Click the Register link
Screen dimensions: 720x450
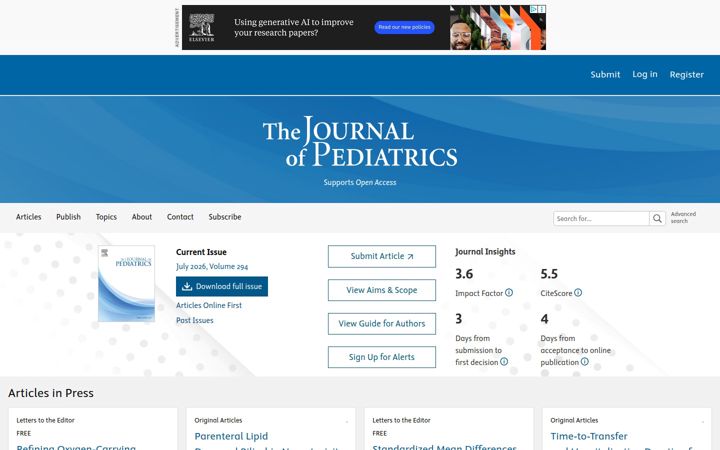coord(686,74)
